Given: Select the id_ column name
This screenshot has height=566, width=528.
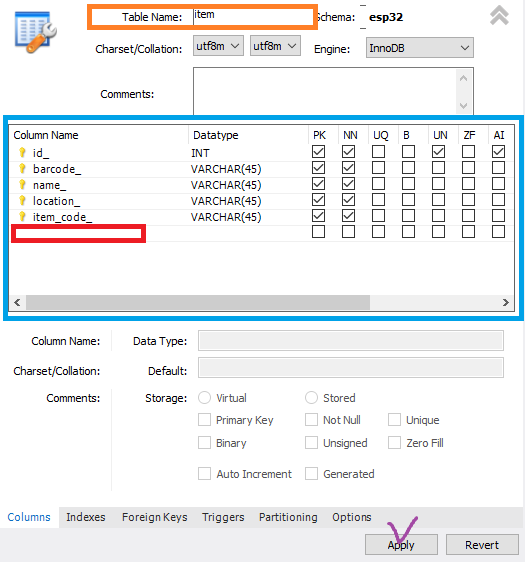Looking at the screenshot, I should (x=41, y=153).
